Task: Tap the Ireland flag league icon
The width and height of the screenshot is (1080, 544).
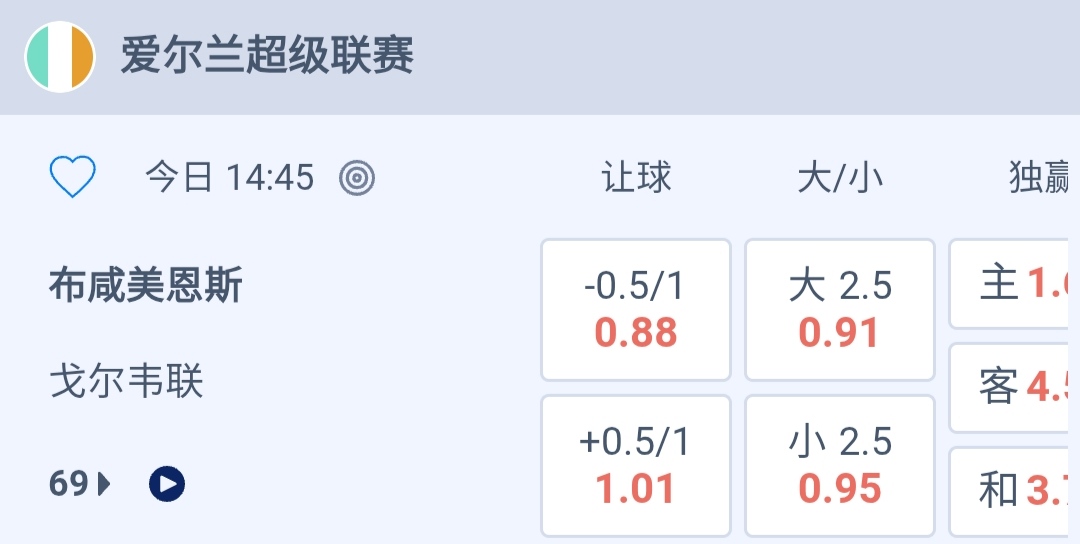Action: [60, 57]
